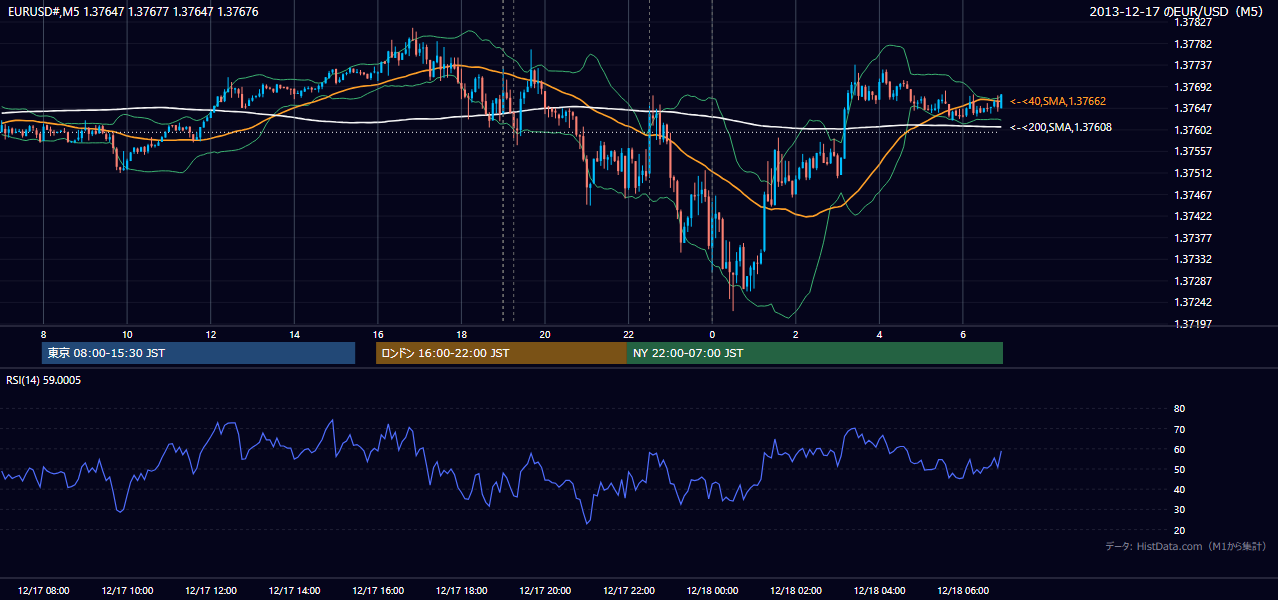Click price axis value 1.37647
Viewport: 1278px width, 600px height.
click(1192, 108)
